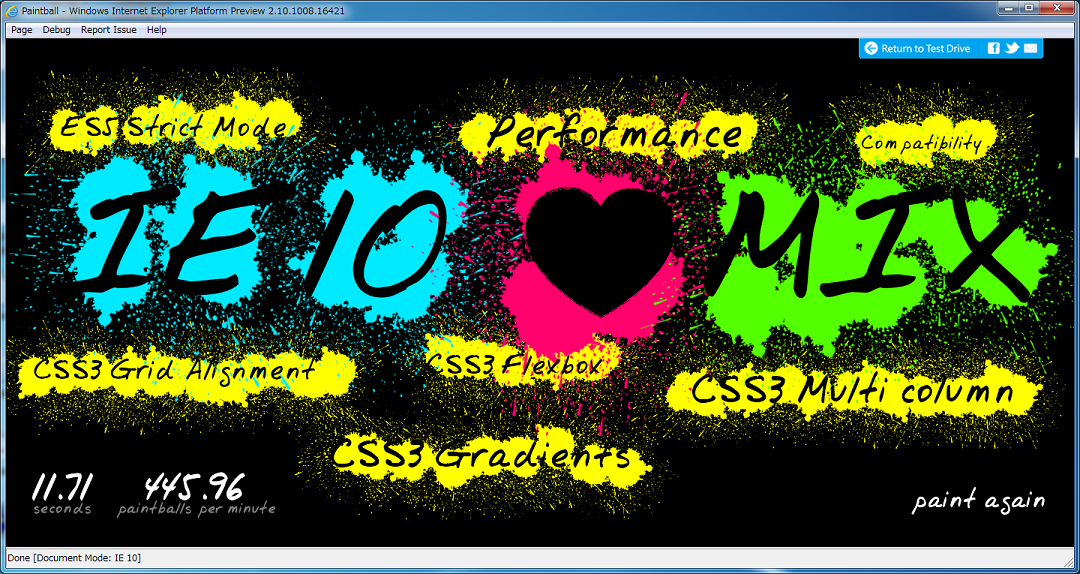Open the Report Issue menu

[x=109, y=30]
